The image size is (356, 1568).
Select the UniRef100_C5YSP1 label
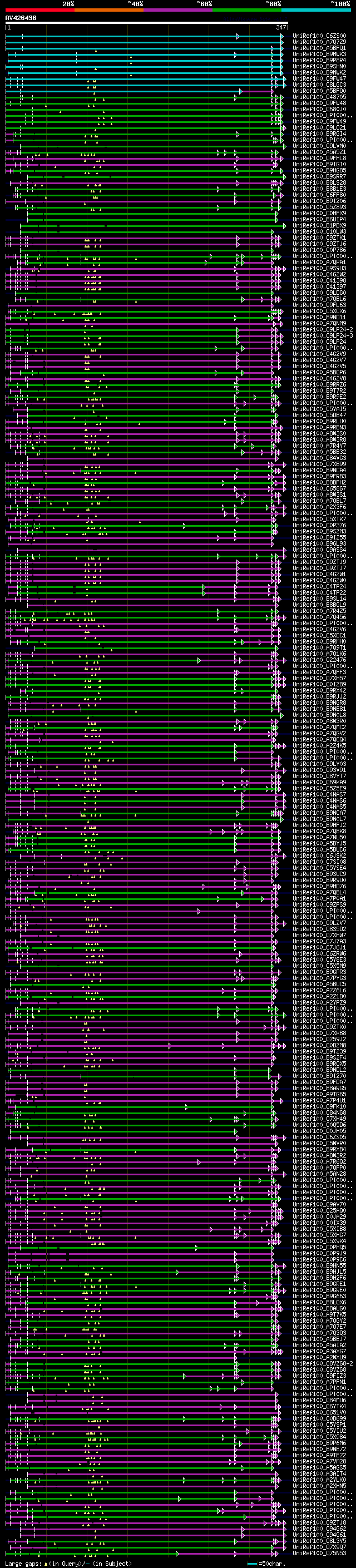319,1424
